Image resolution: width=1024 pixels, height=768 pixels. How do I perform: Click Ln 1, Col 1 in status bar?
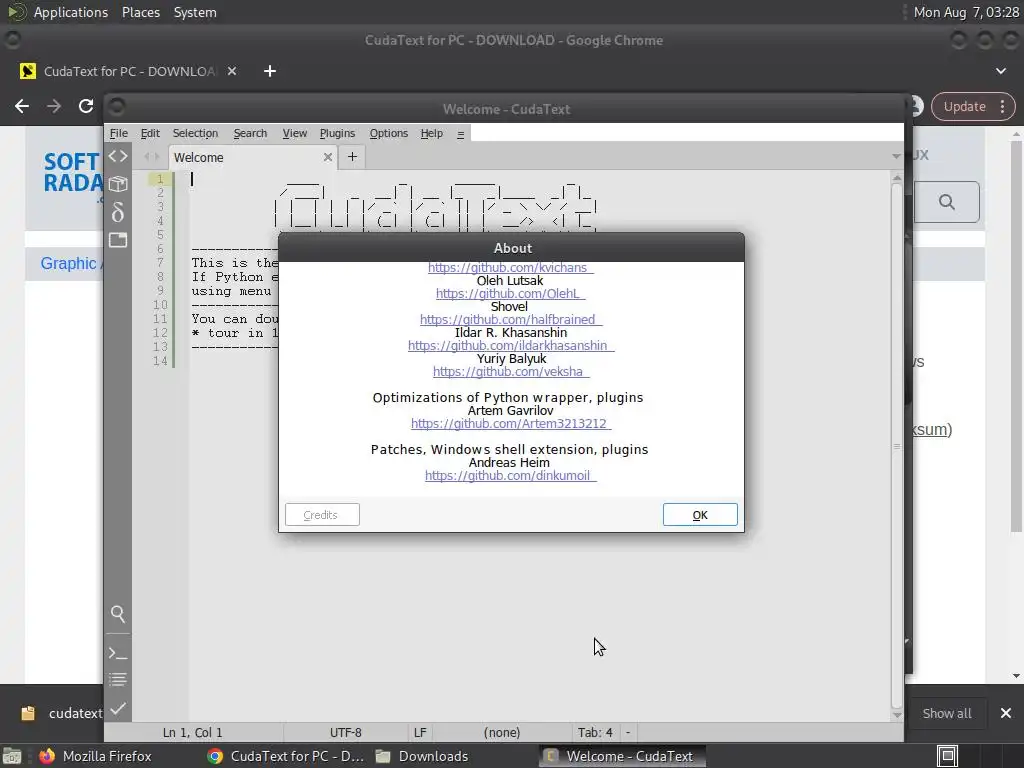193,733
